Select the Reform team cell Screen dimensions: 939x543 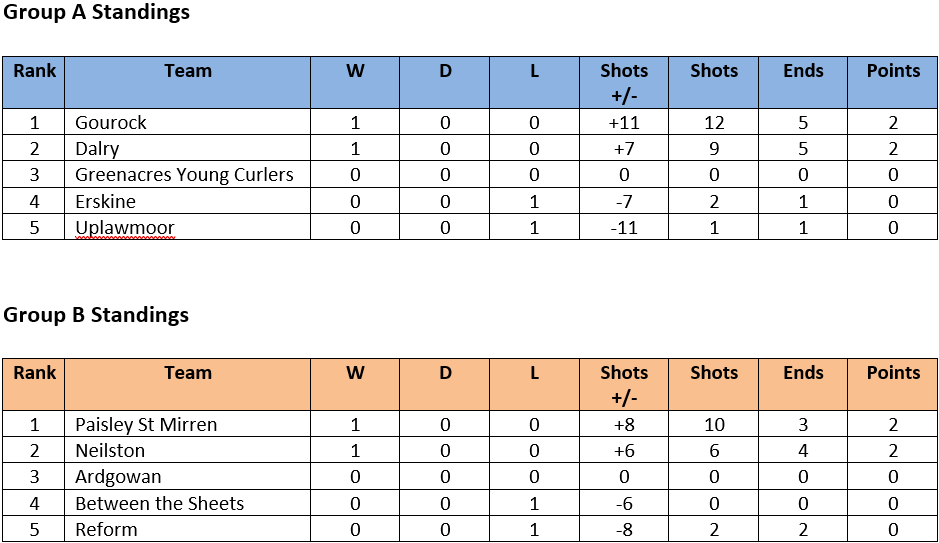click(x=106, y=529)
